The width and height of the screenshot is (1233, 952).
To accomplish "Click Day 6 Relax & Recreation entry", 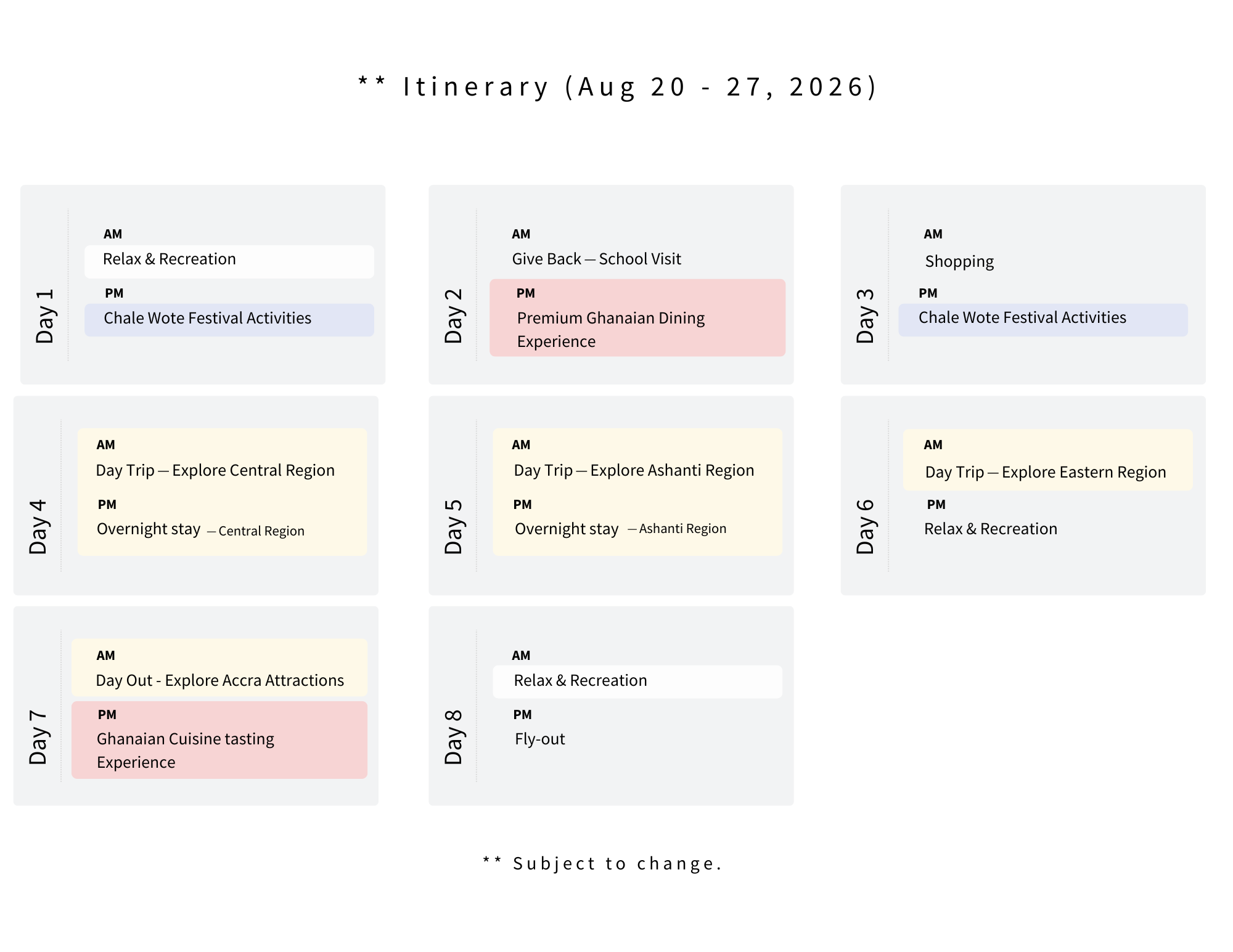I will 990,529.
